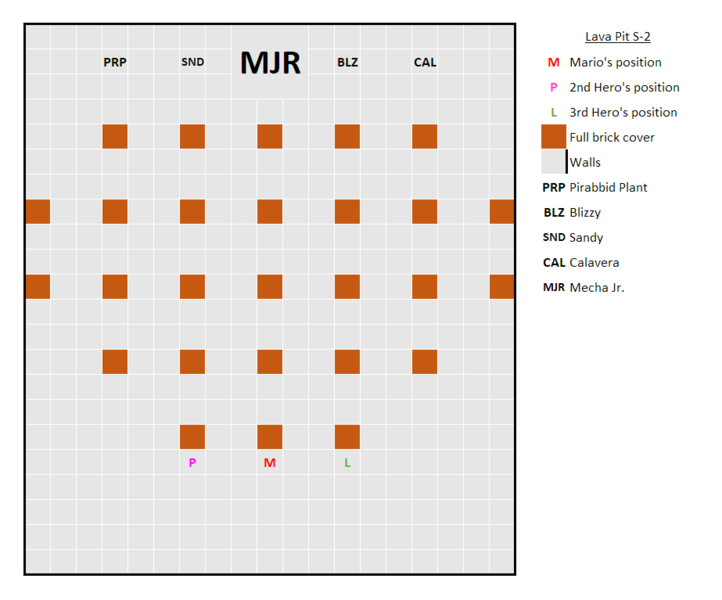Viewport: 722px width, 600px height.
Task: Click the PRP Pirabbid Plant marker on grid
Action: pyautogui.click(x=115, y=62)
